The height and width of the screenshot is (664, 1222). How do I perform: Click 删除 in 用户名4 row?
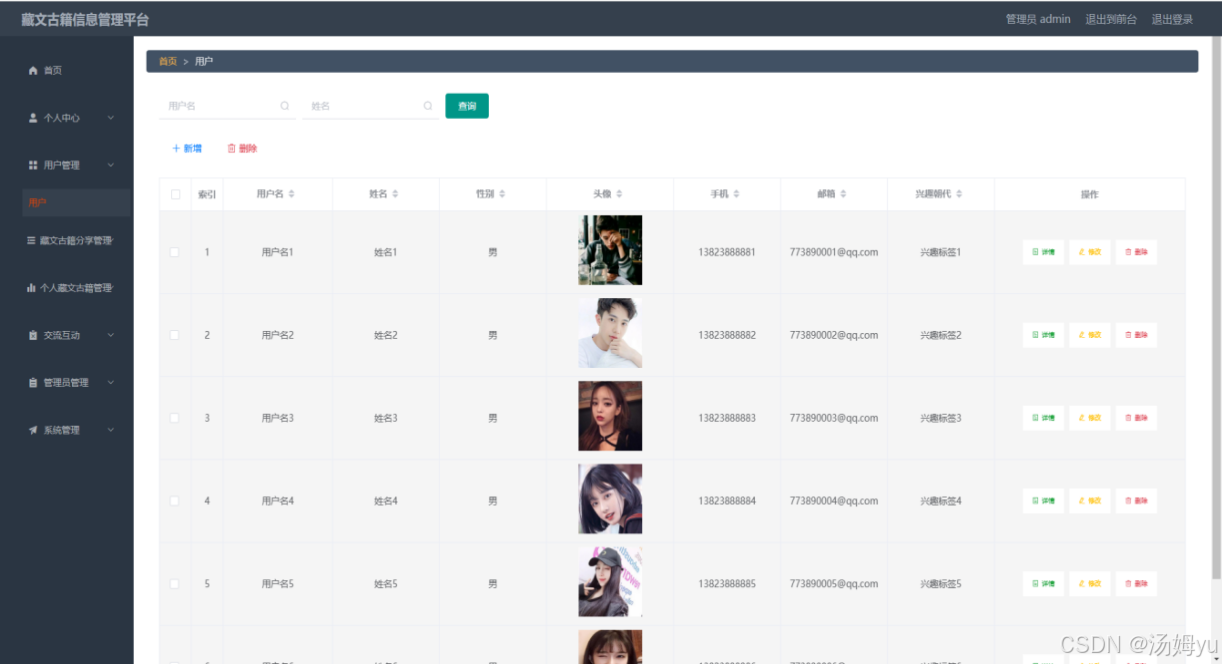click(x=1136, y=501)
